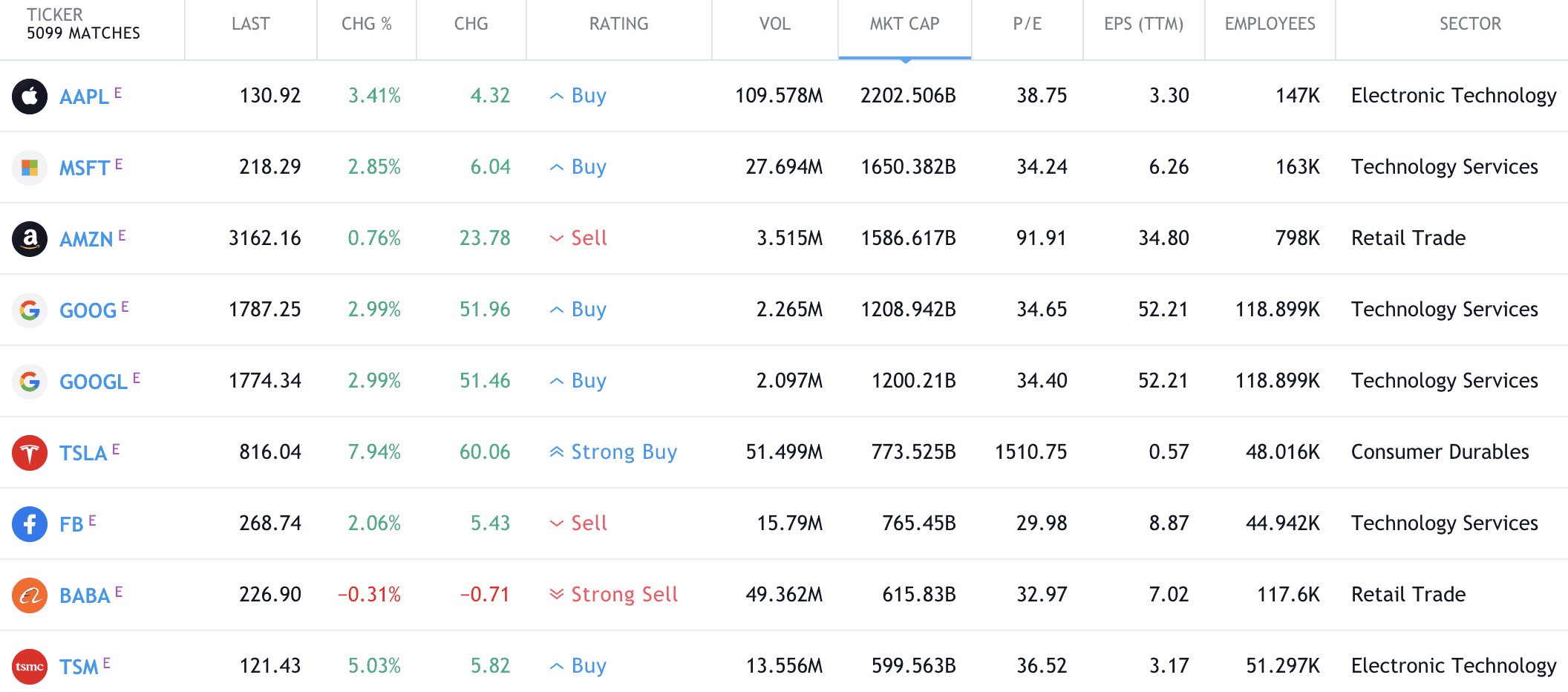Open the FB ticker link
Screen dimensions: 1568x692
click(71, 524)
